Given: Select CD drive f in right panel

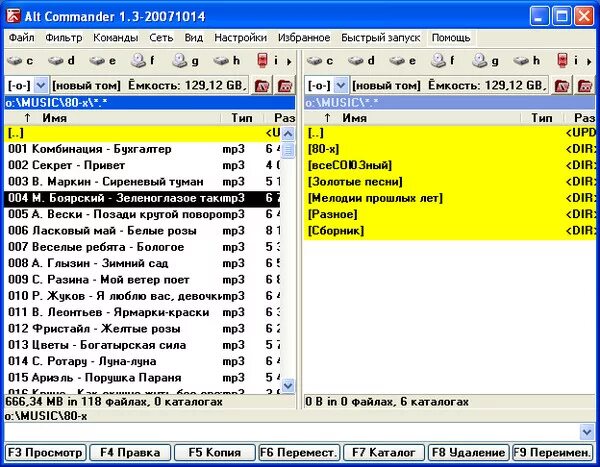Looking at the screenshot, I should pos(443,60).
